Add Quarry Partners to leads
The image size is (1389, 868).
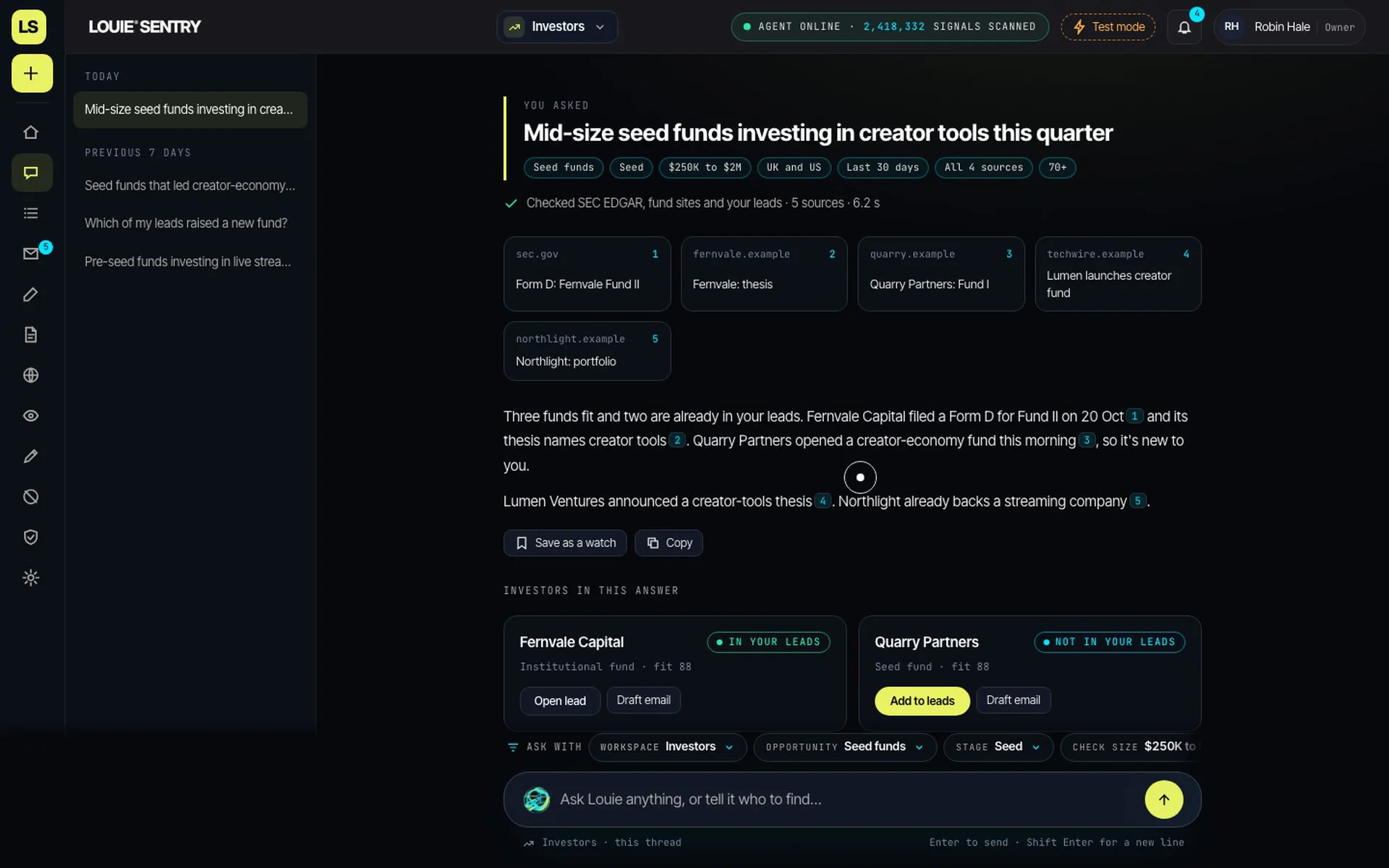922,701
